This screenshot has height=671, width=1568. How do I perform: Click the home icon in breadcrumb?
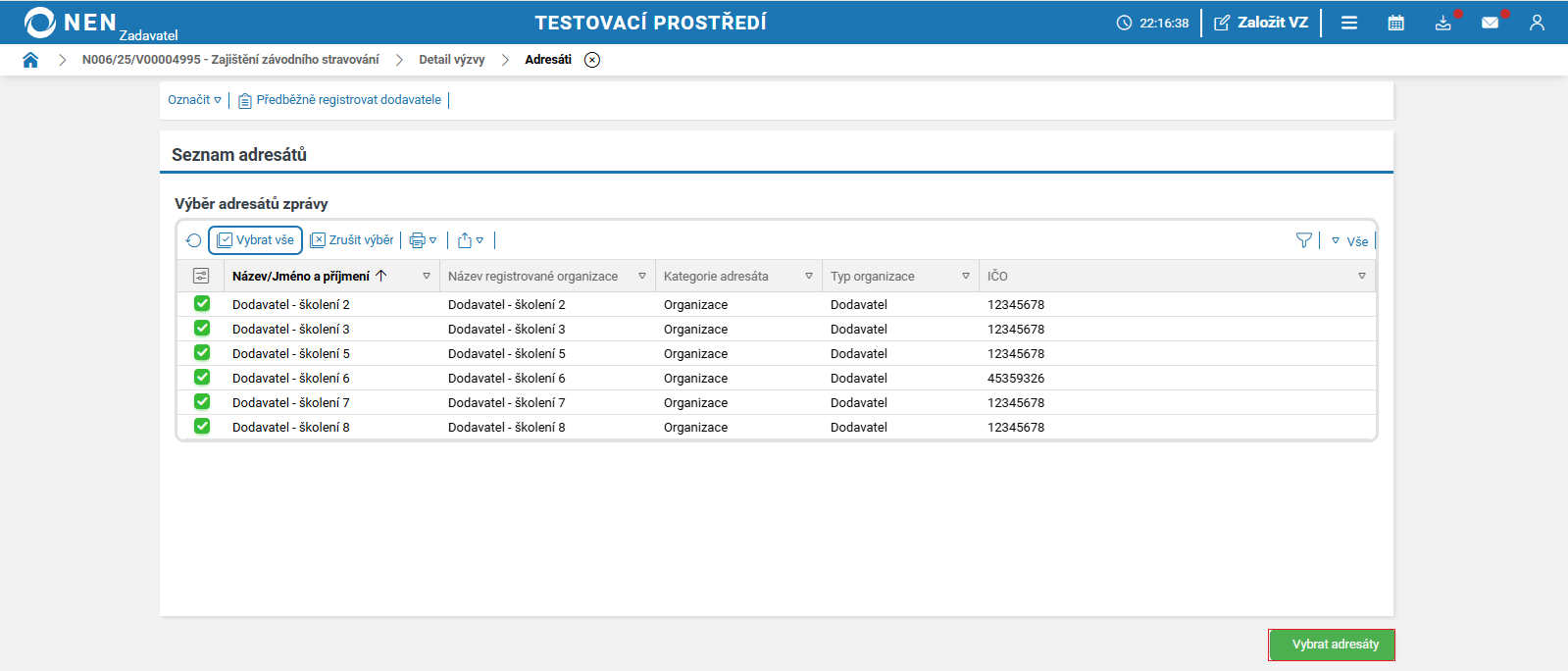pos(30,60)
